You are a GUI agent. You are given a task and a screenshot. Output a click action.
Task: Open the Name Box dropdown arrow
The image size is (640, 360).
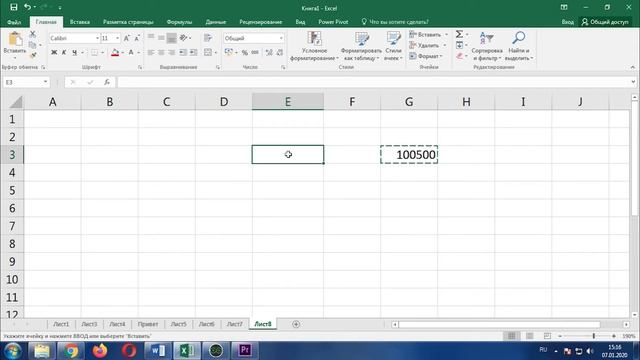[45, 82]
